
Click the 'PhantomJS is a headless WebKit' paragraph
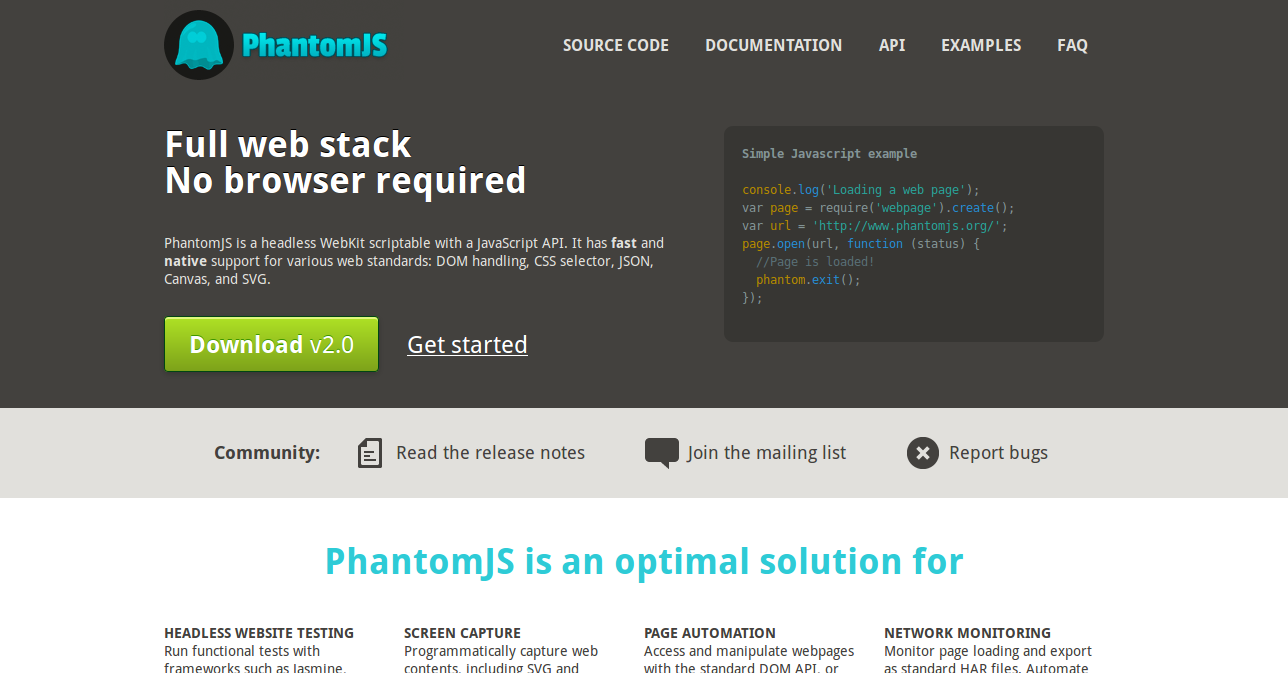(414, 261)
